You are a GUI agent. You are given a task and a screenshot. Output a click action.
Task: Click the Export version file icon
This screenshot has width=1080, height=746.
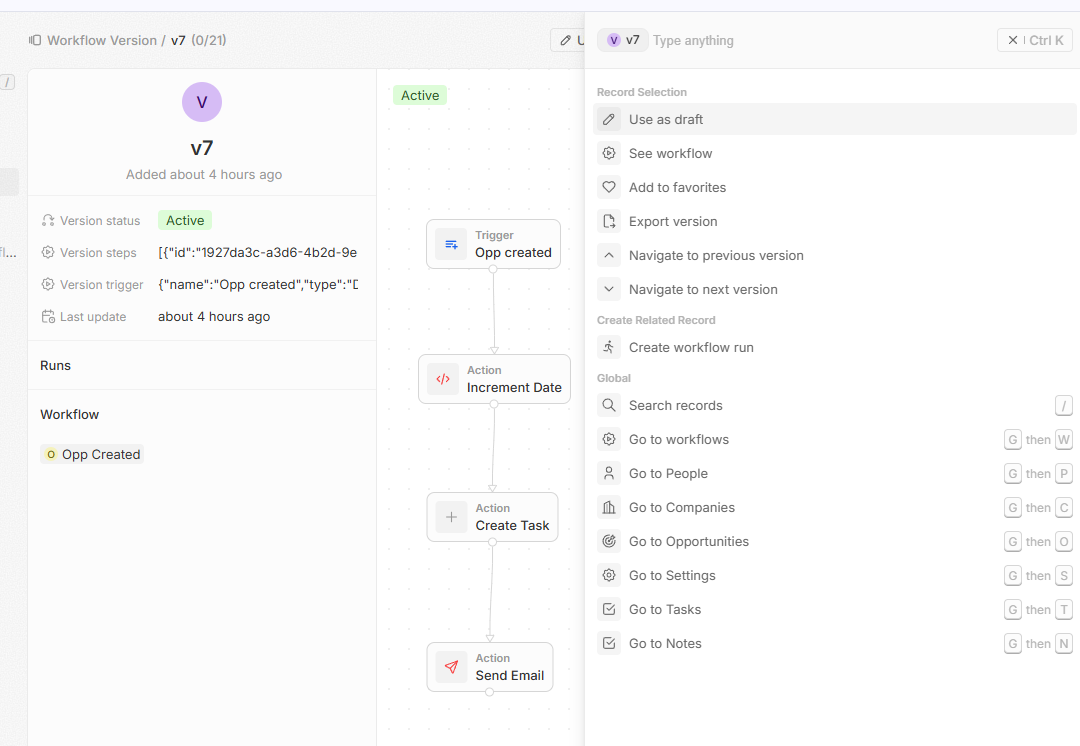coord(609,221)
